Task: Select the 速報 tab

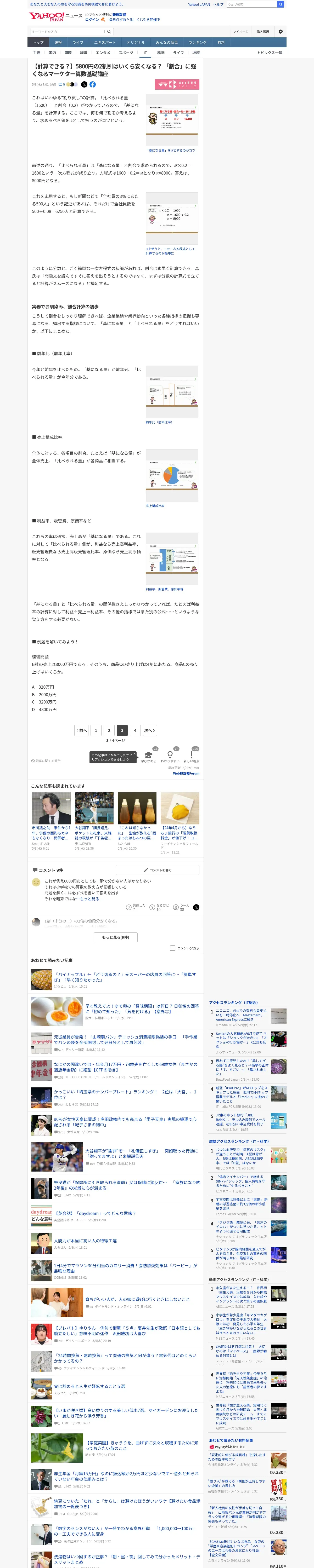Action: coord(58,43)
